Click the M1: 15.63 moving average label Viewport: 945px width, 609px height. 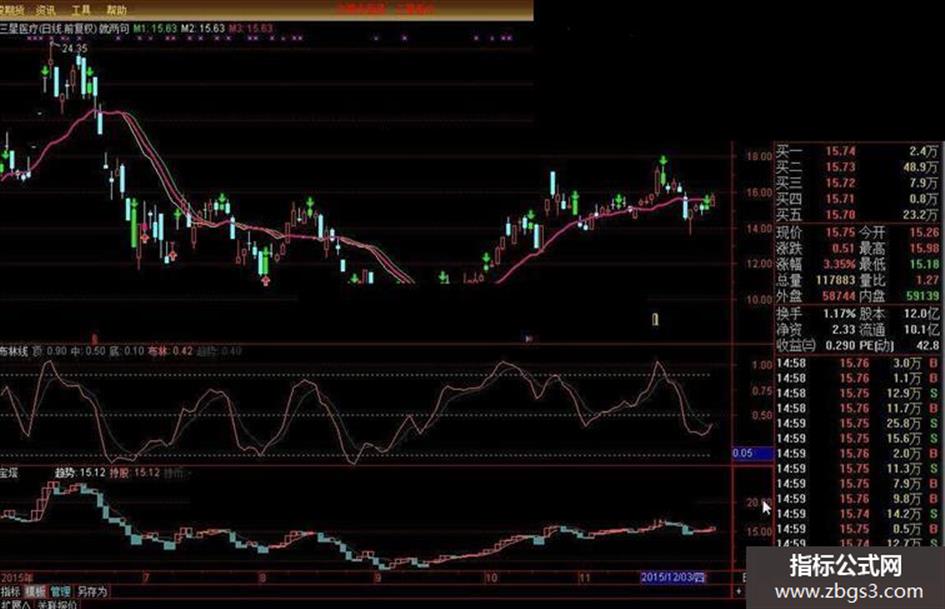pos(155,28)
